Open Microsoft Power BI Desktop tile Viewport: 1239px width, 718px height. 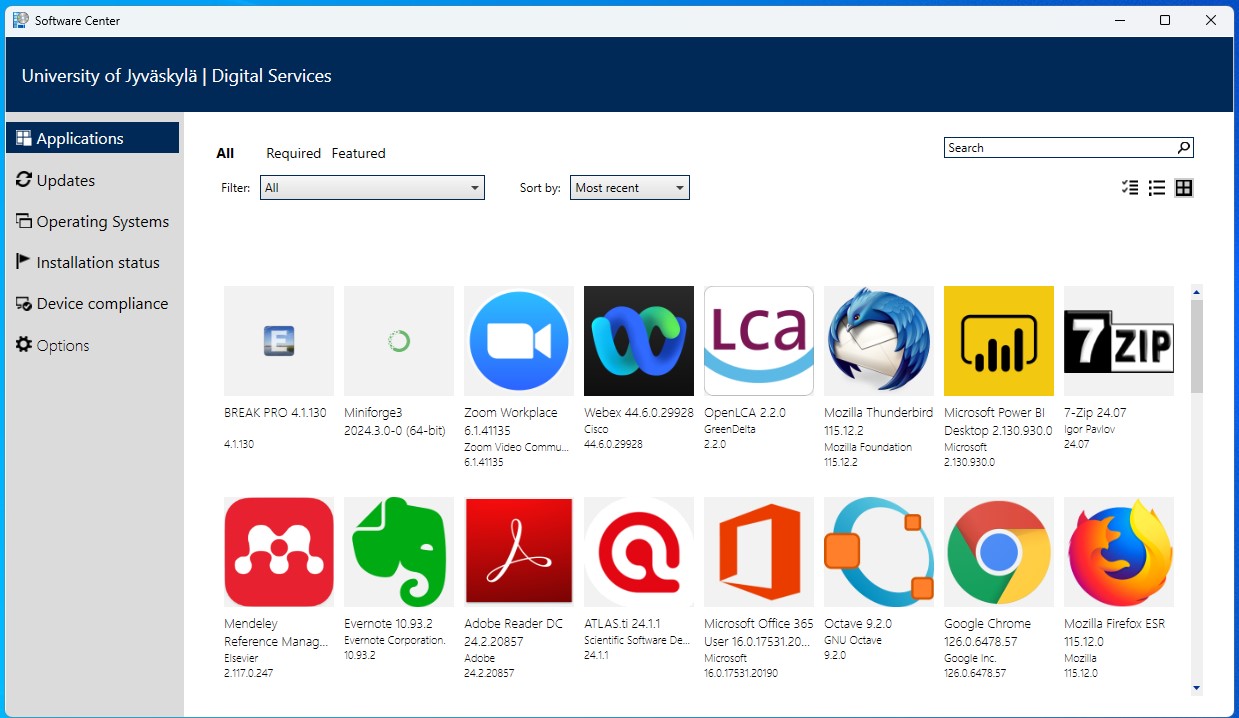(998, 341)
